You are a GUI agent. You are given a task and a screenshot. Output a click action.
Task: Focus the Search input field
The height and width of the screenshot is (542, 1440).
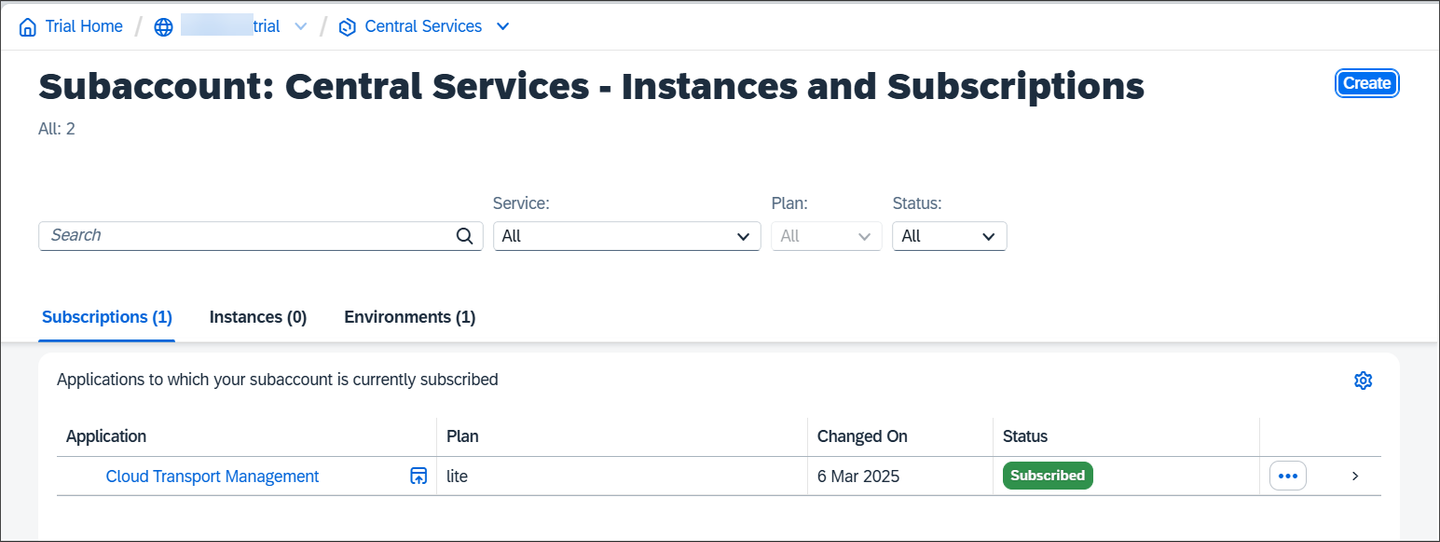click(261, 236)
